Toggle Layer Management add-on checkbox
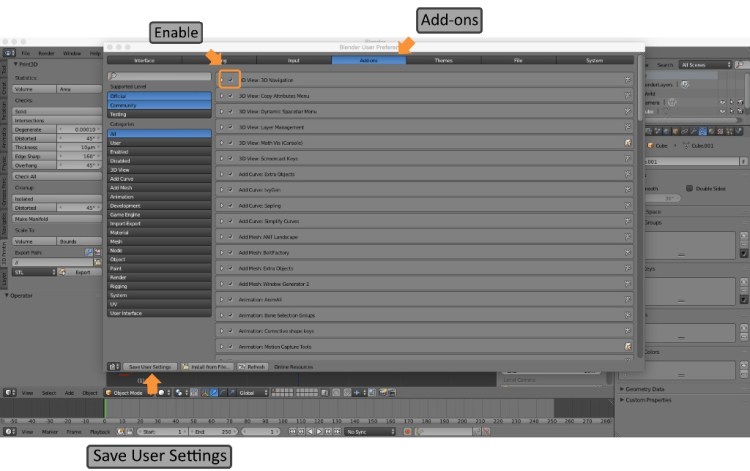This screenshot has height=471, width=750. tap(231, 127)
